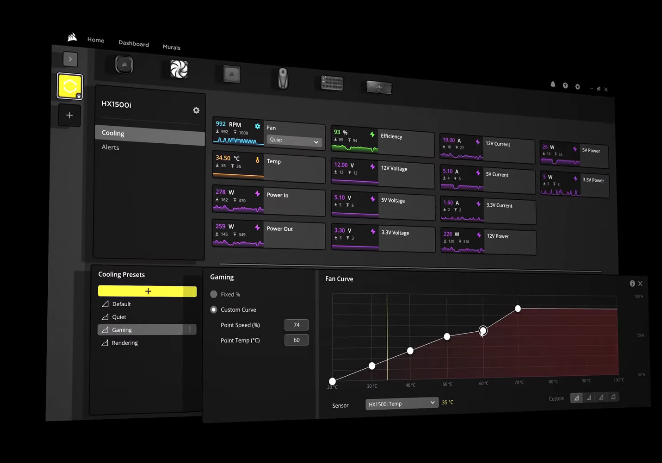Screen dimensions: 662x463
Task: Click the lightning icon on 5V Current tile
Action: coord(478,173)
